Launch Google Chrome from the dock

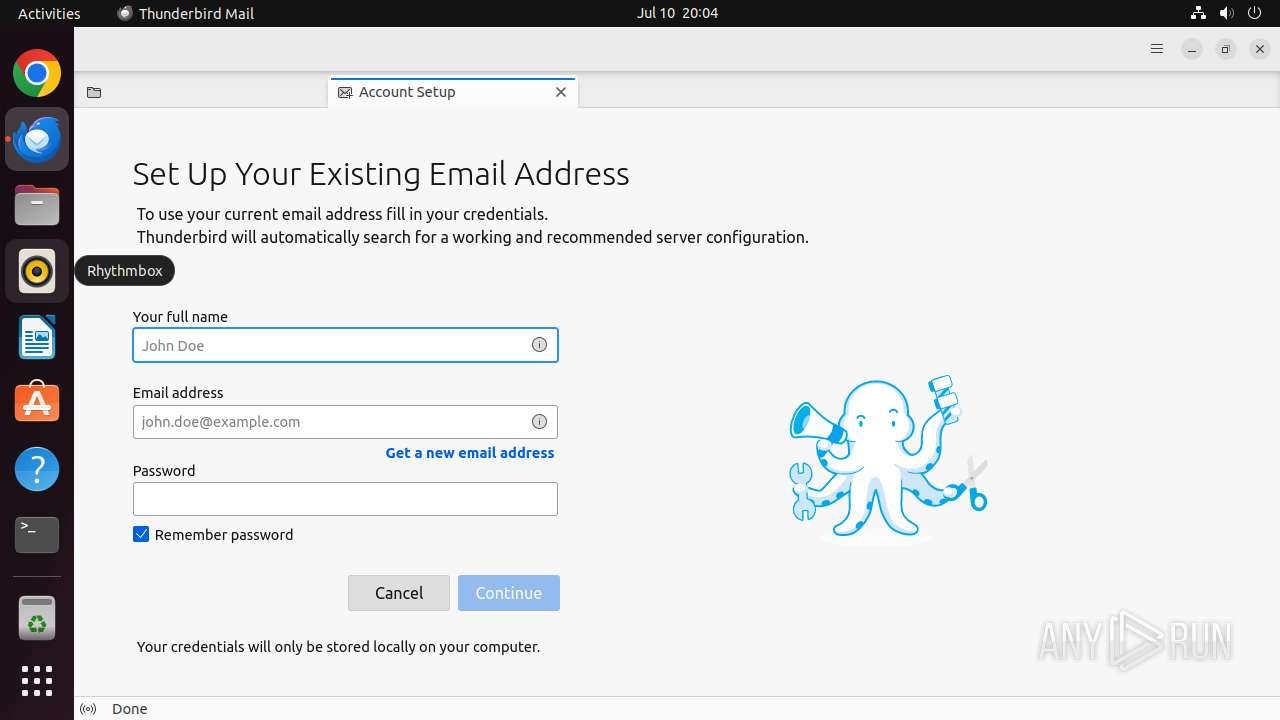point(37,74)
